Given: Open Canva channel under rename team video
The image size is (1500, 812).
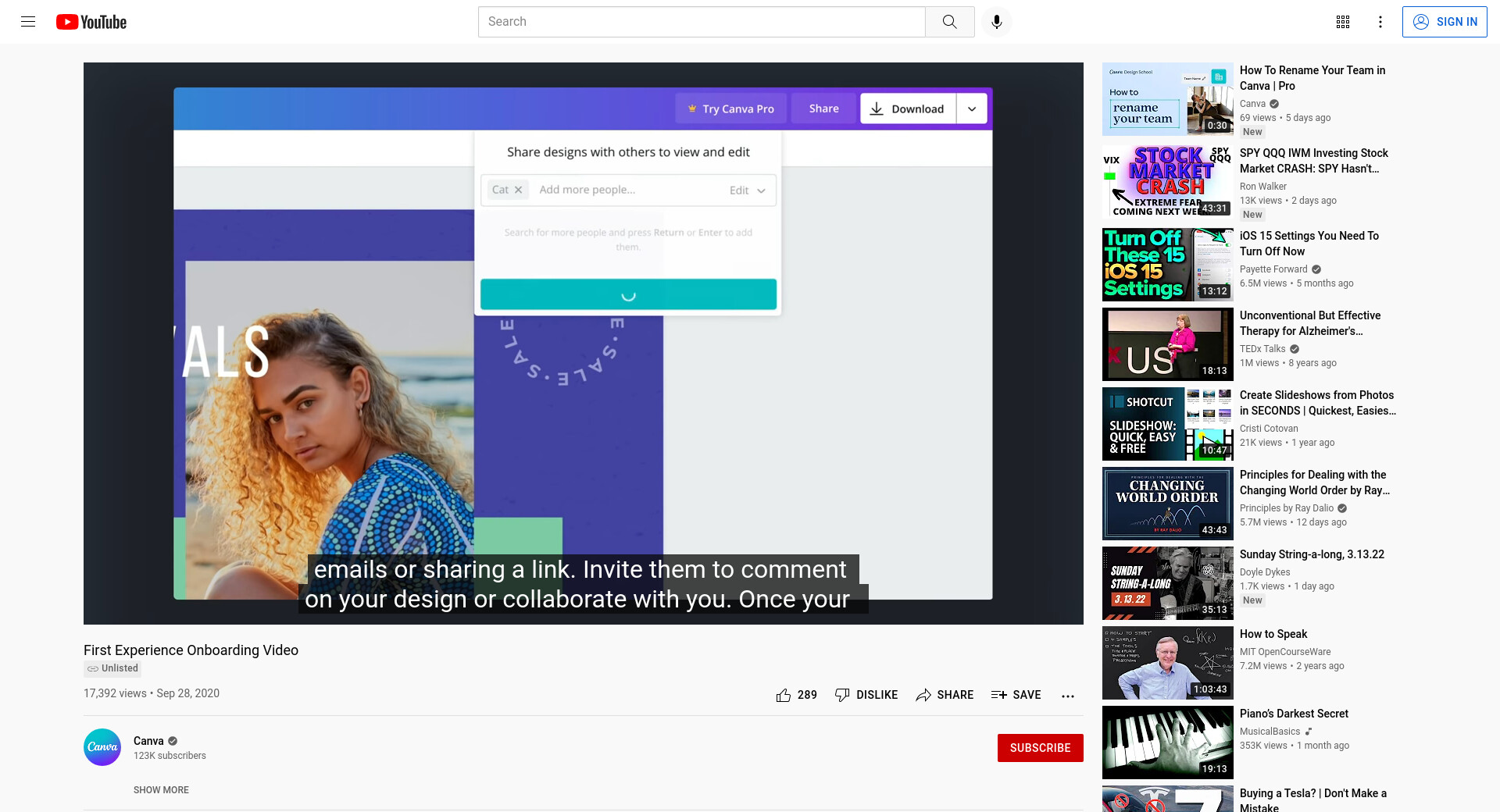Looking at the screenshot, I should click(1252, 104).
